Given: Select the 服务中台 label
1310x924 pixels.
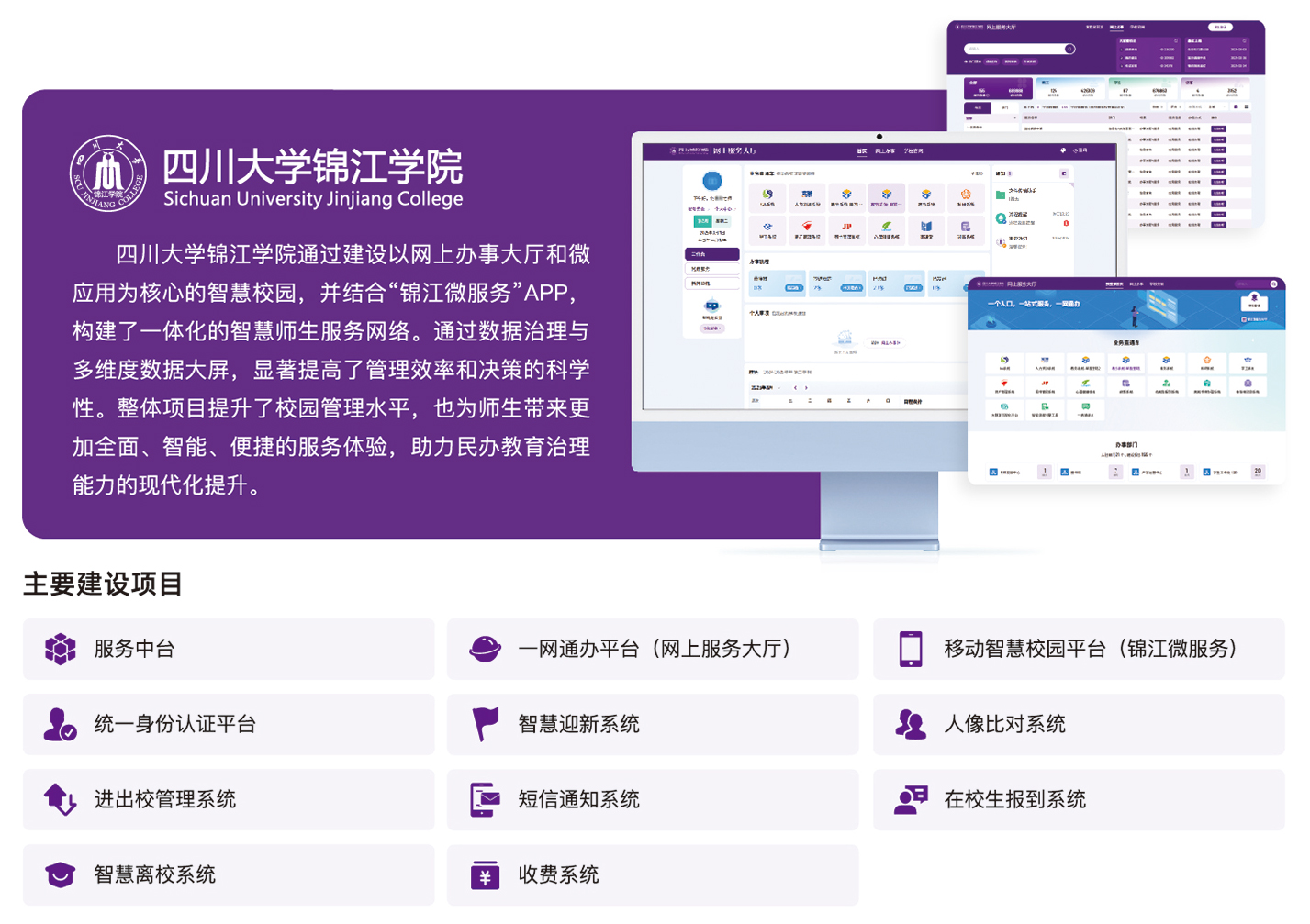Looking at the screenshot, I should (135, 649).
